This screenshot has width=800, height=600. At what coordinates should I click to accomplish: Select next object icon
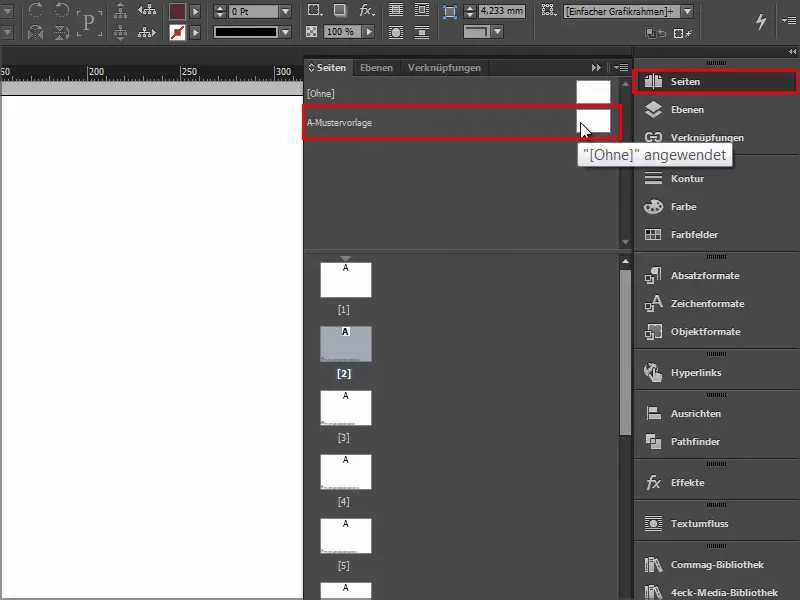click(147, 33)
